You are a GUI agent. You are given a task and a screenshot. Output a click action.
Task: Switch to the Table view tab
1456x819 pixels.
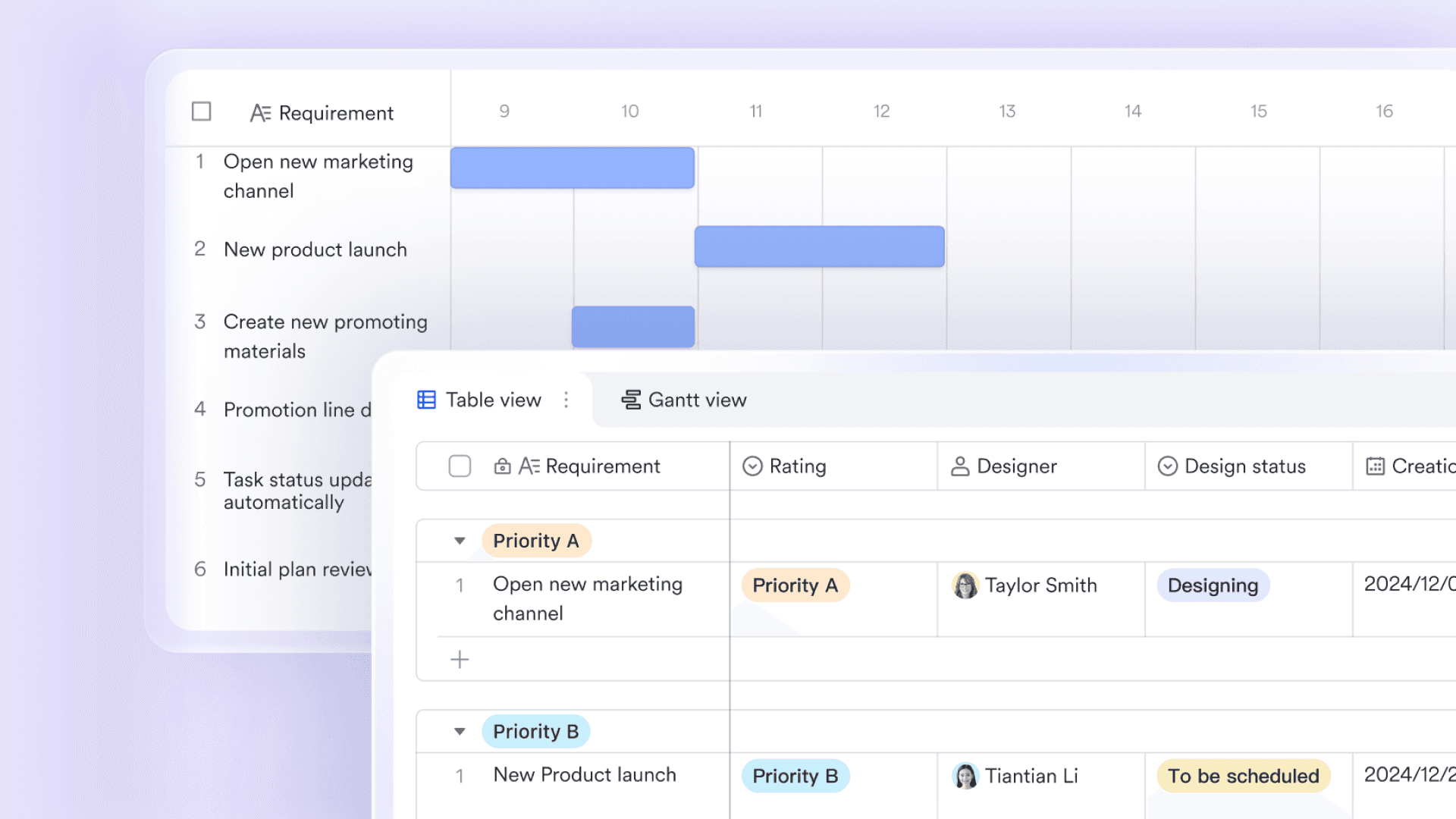[x=493, y=400]
